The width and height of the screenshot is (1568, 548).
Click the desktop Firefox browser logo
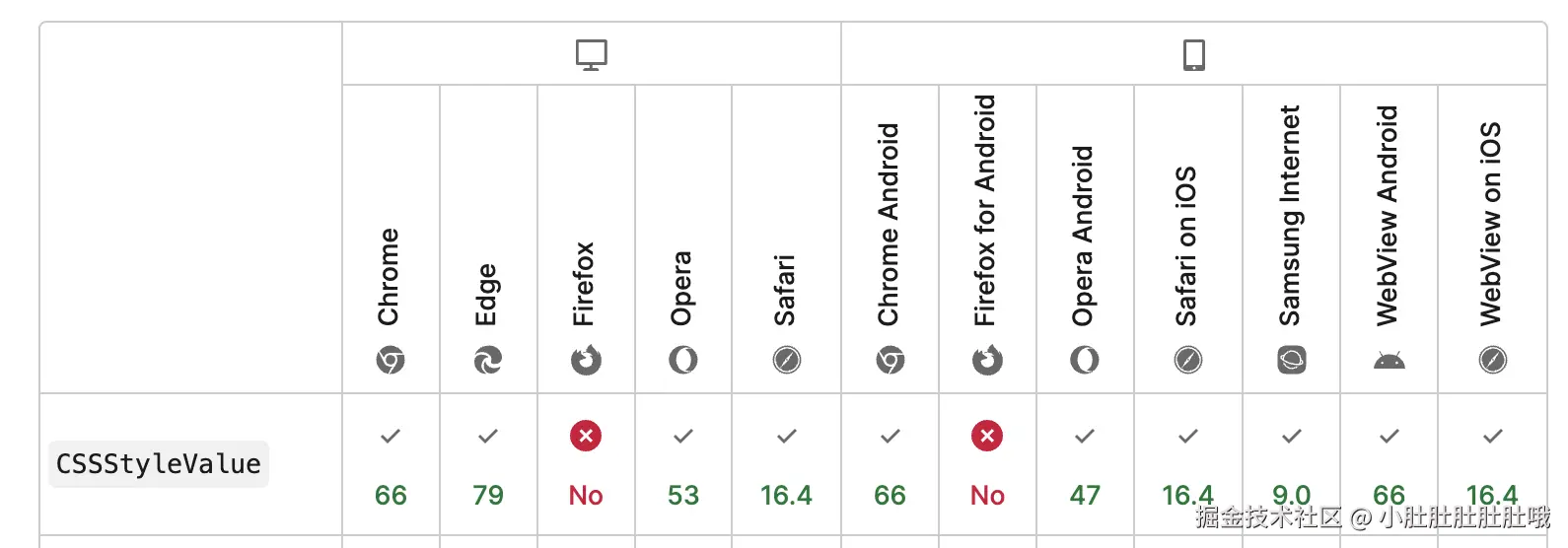coord(586,361)
